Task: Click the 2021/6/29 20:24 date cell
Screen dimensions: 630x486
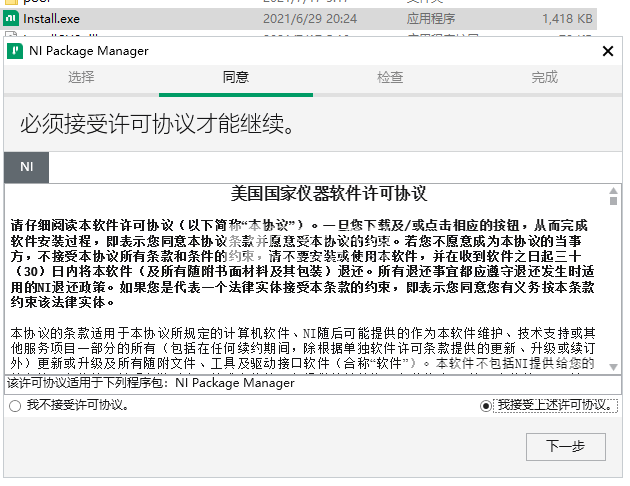Action: (310, 19)
